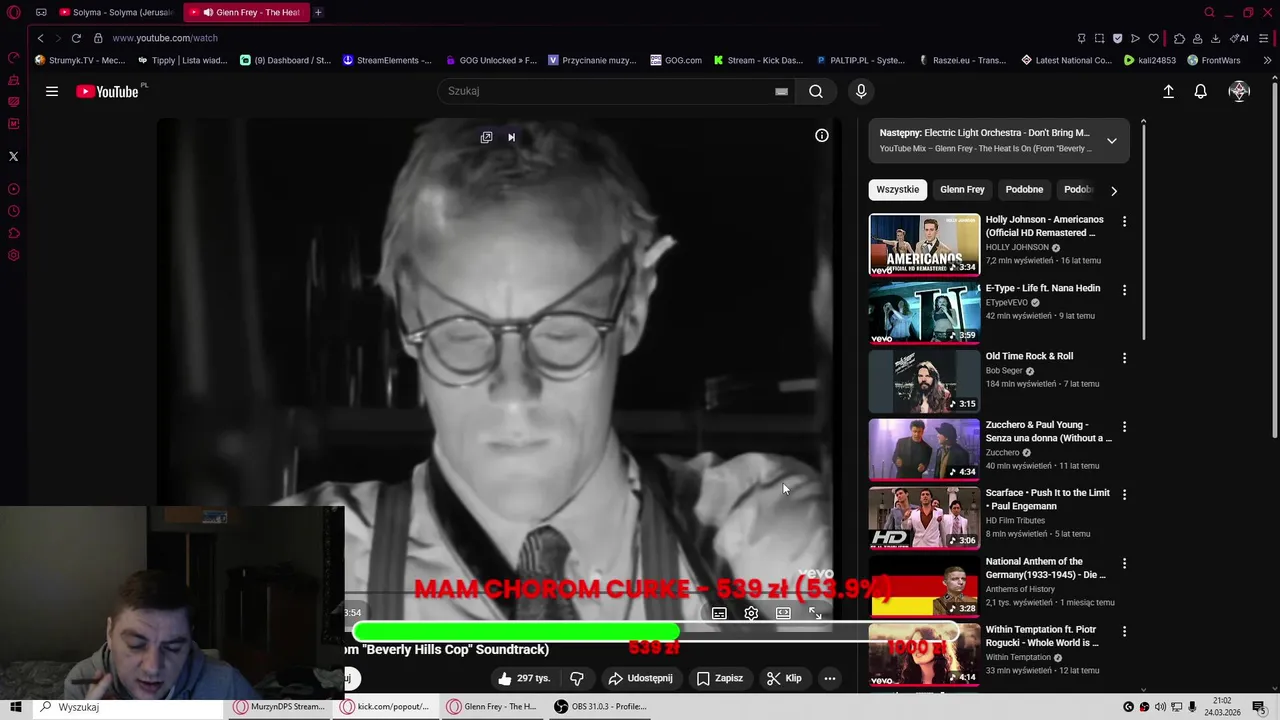The image size is (1280, 720).
Task: Select the Podobne filter chip
Action: coord(1024,189)
